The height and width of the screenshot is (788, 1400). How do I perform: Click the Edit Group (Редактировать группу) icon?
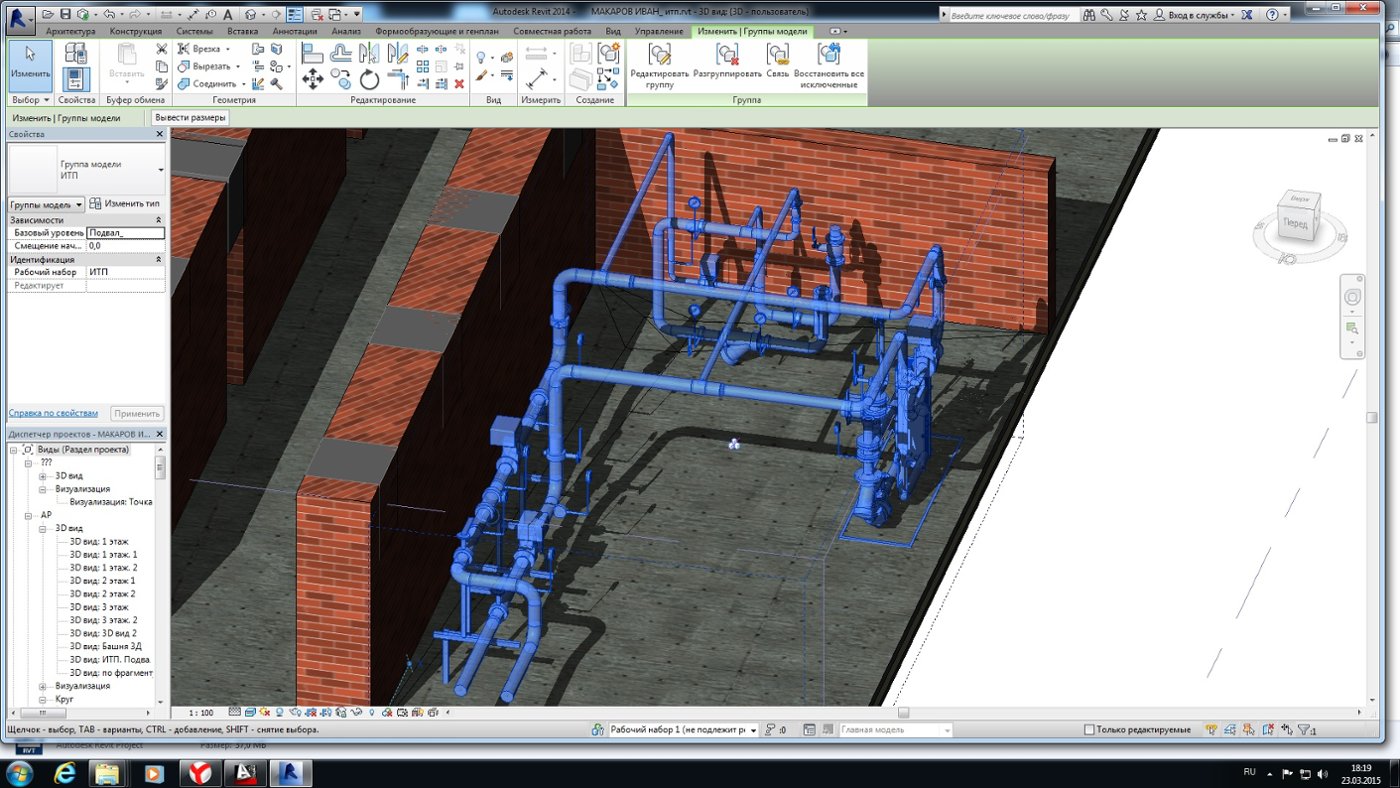coord(659,56)
